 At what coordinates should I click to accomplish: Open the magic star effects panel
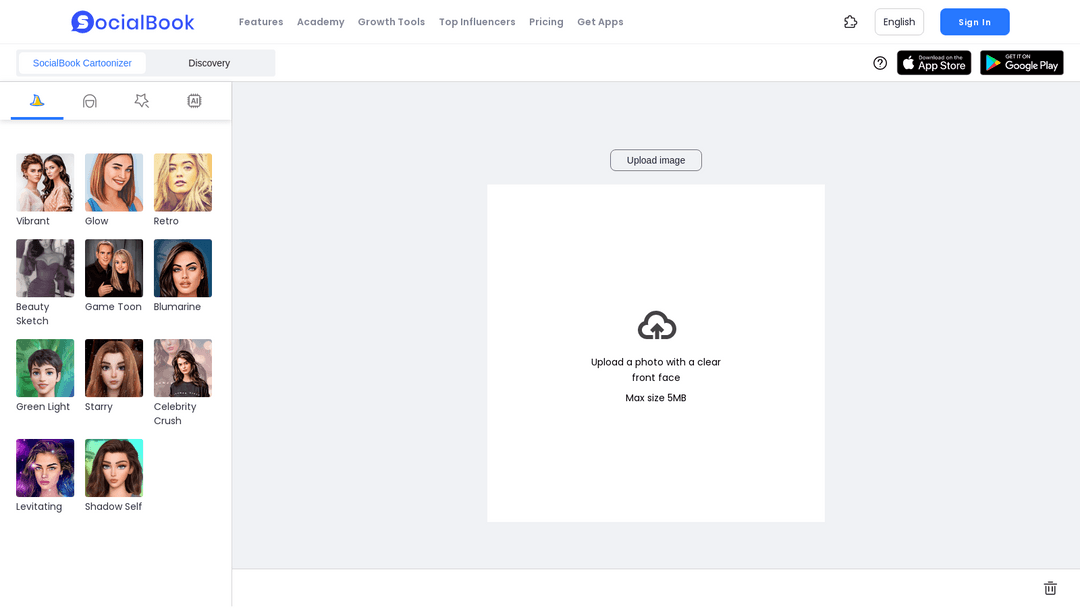(x=141, y=100)
